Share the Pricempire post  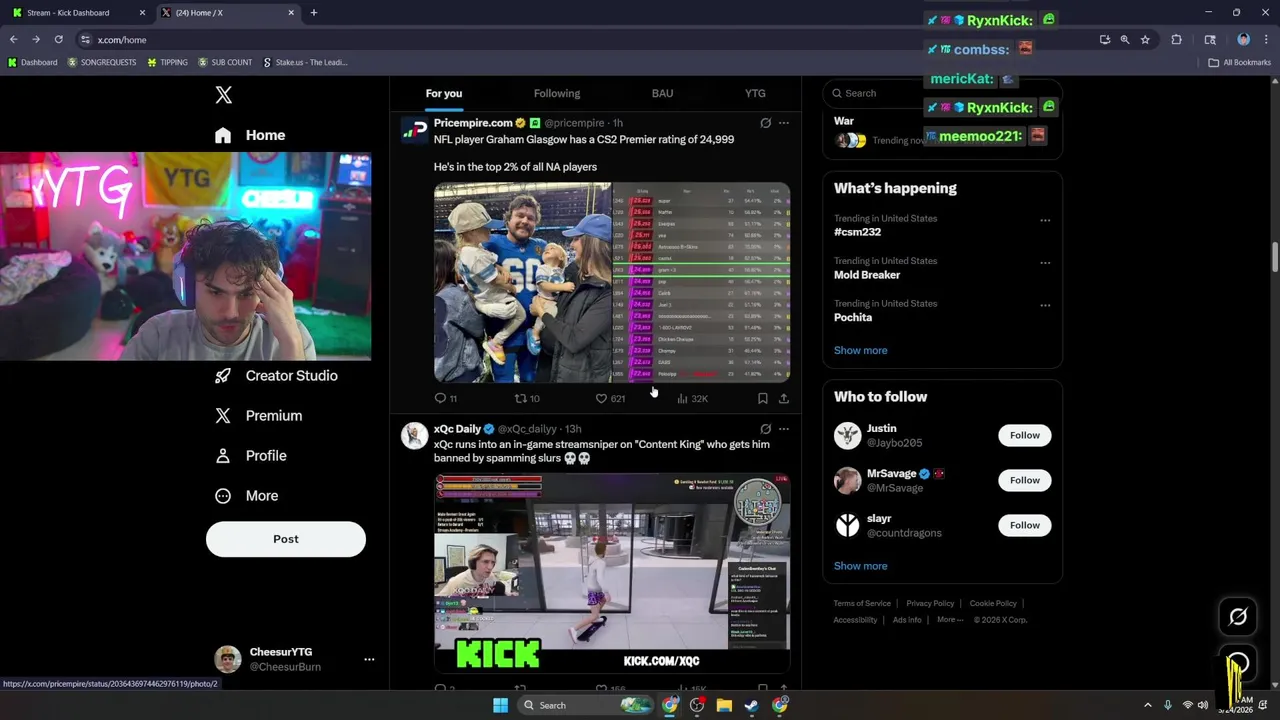[x=783, y=398]
